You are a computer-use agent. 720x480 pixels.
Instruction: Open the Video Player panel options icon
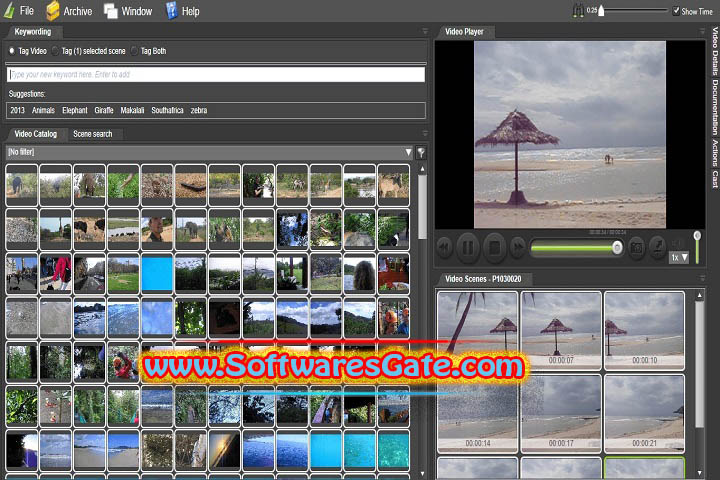point(702,32)
